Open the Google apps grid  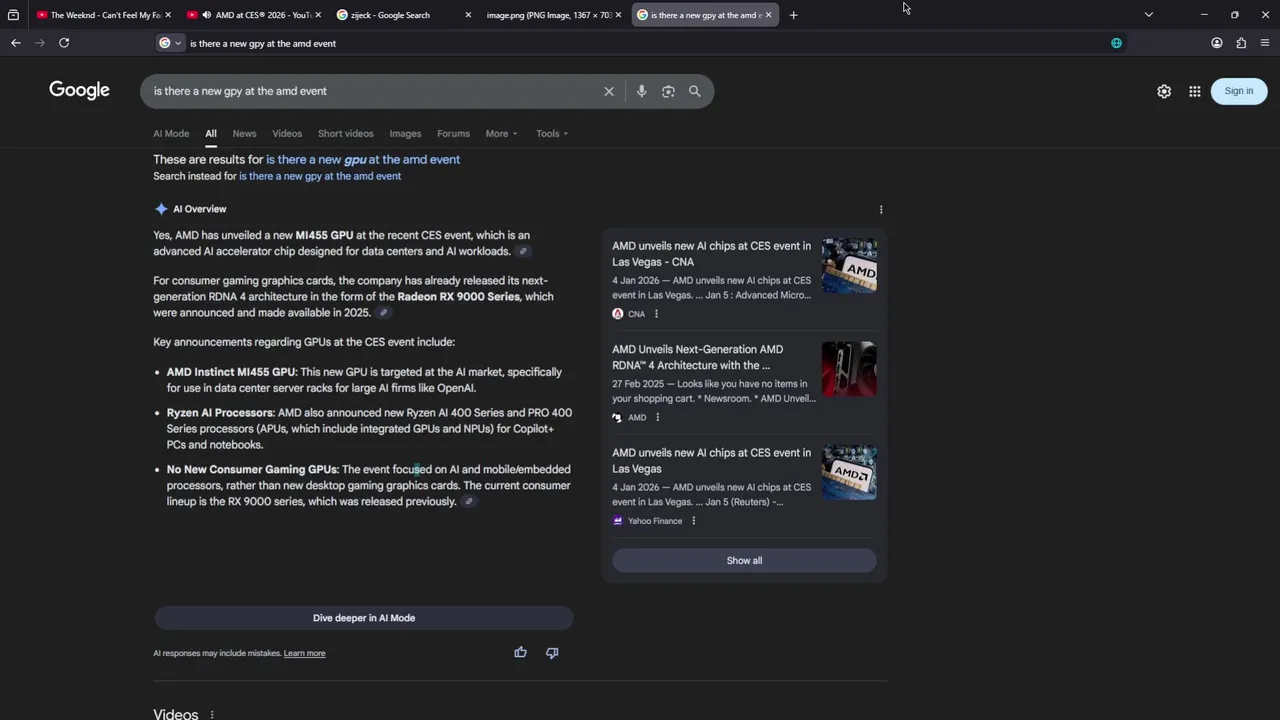coord(1195,91)
